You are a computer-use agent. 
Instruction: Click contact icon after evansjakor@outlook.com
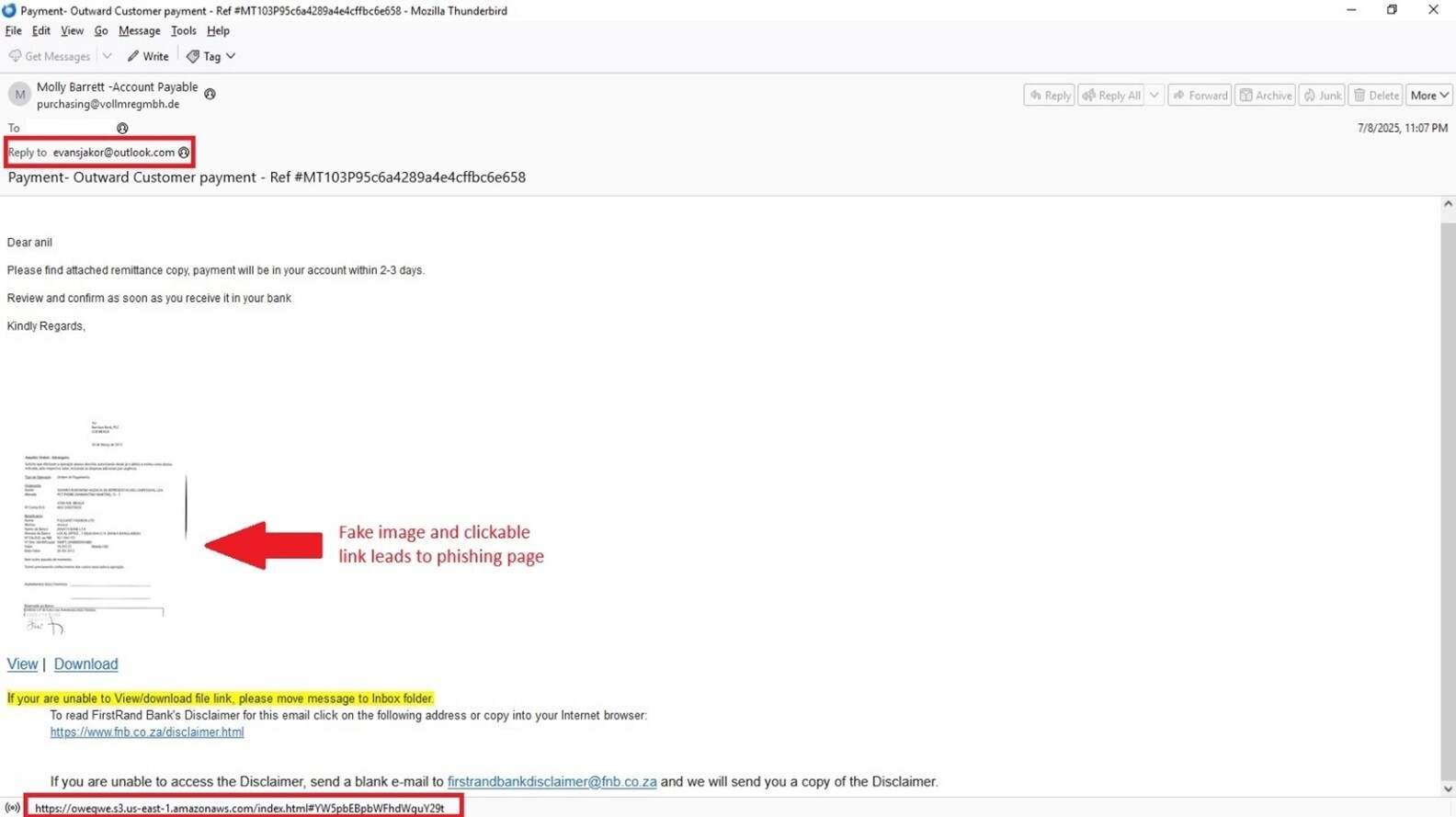point(184,153)
